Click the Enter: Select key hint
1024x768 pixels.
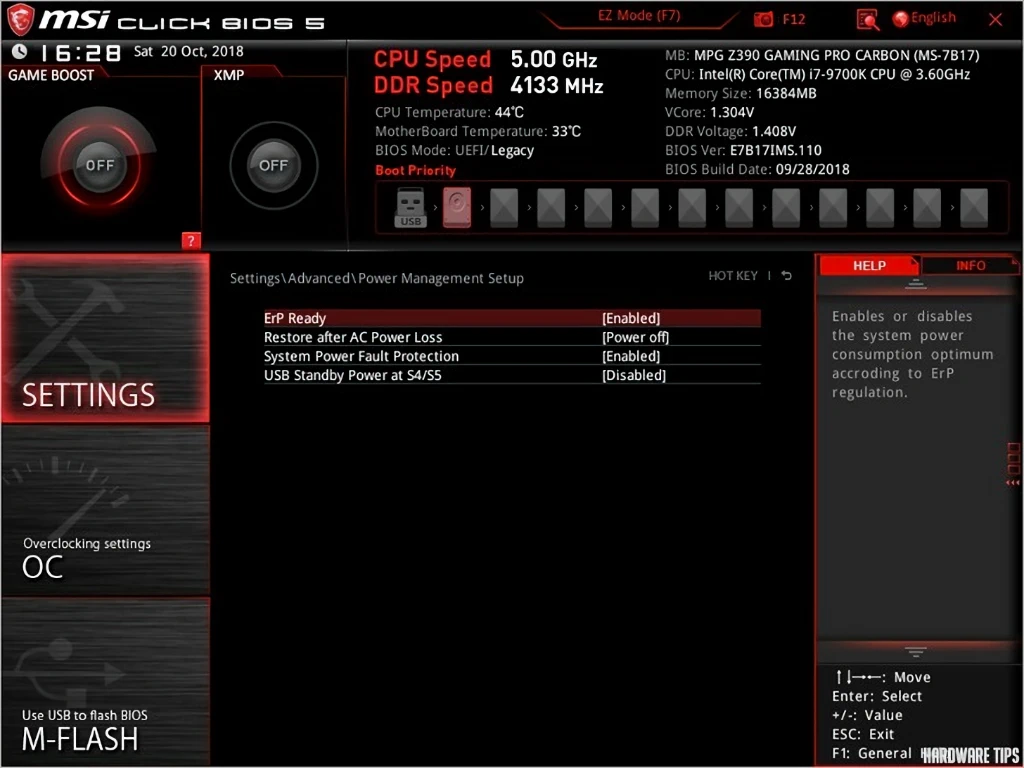(877, 696)
